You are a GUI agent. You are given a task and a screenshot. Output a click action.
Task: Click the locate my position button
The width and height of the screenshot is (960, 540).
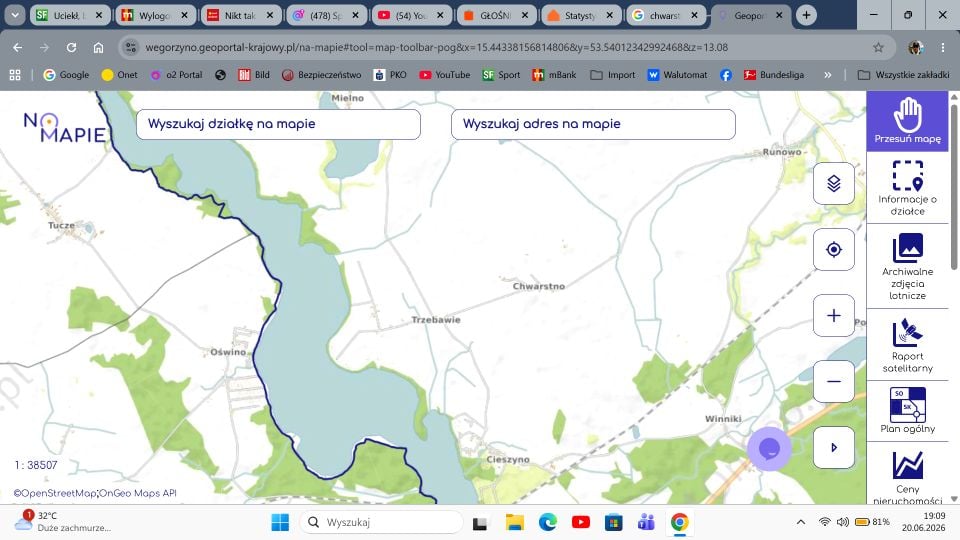834,249
